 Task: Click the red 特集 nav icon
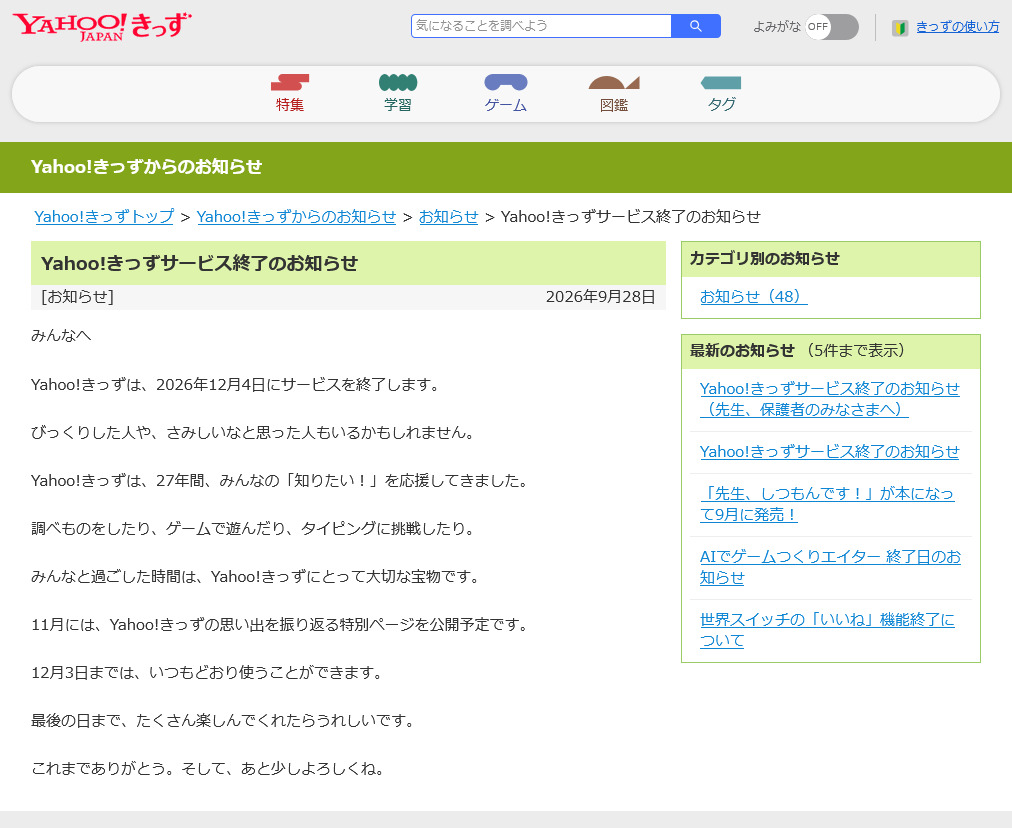pos(290,82)
